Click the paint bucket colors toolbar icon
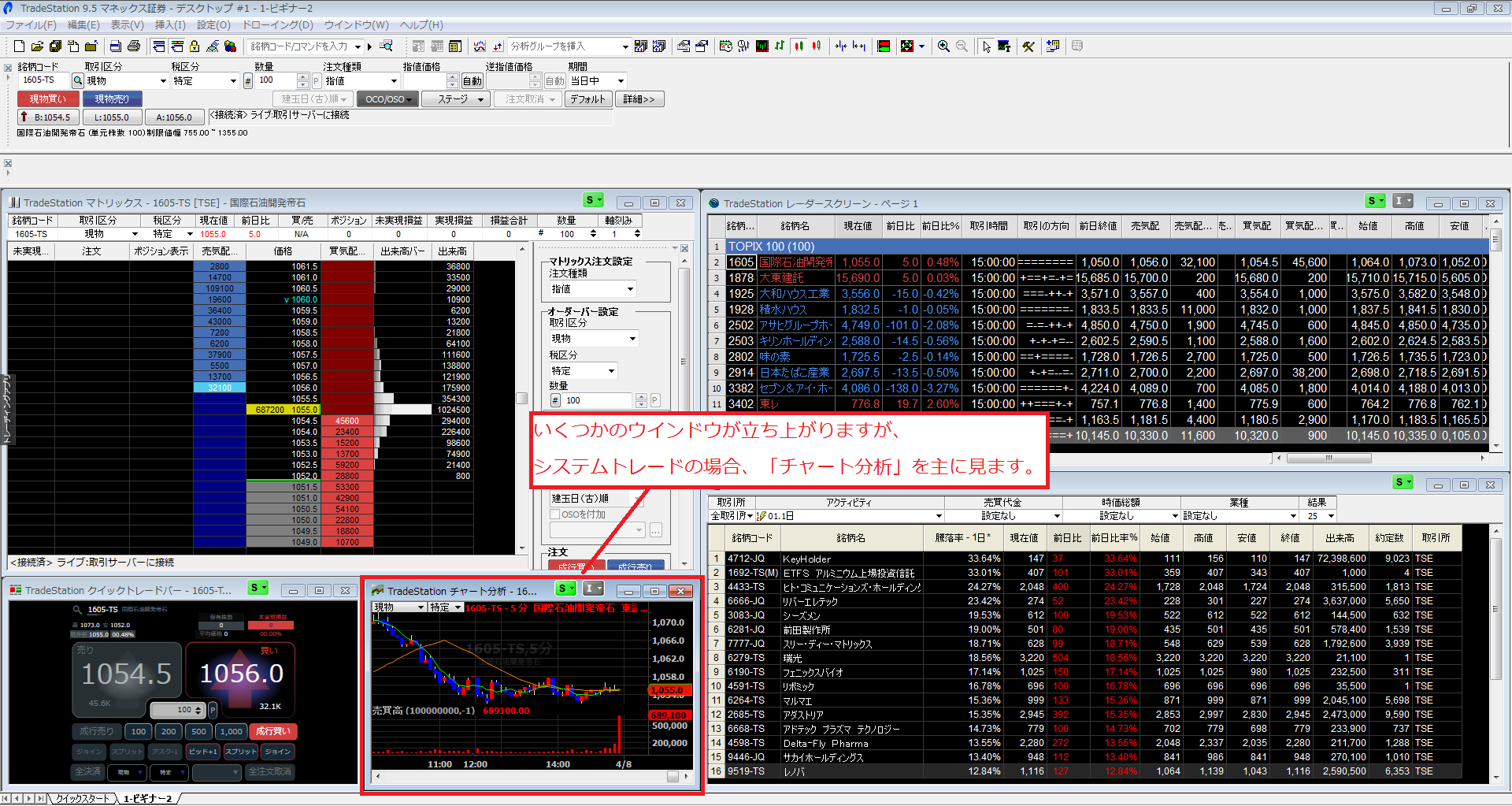This screenshot has height=806, width=1512. (230, 46)
